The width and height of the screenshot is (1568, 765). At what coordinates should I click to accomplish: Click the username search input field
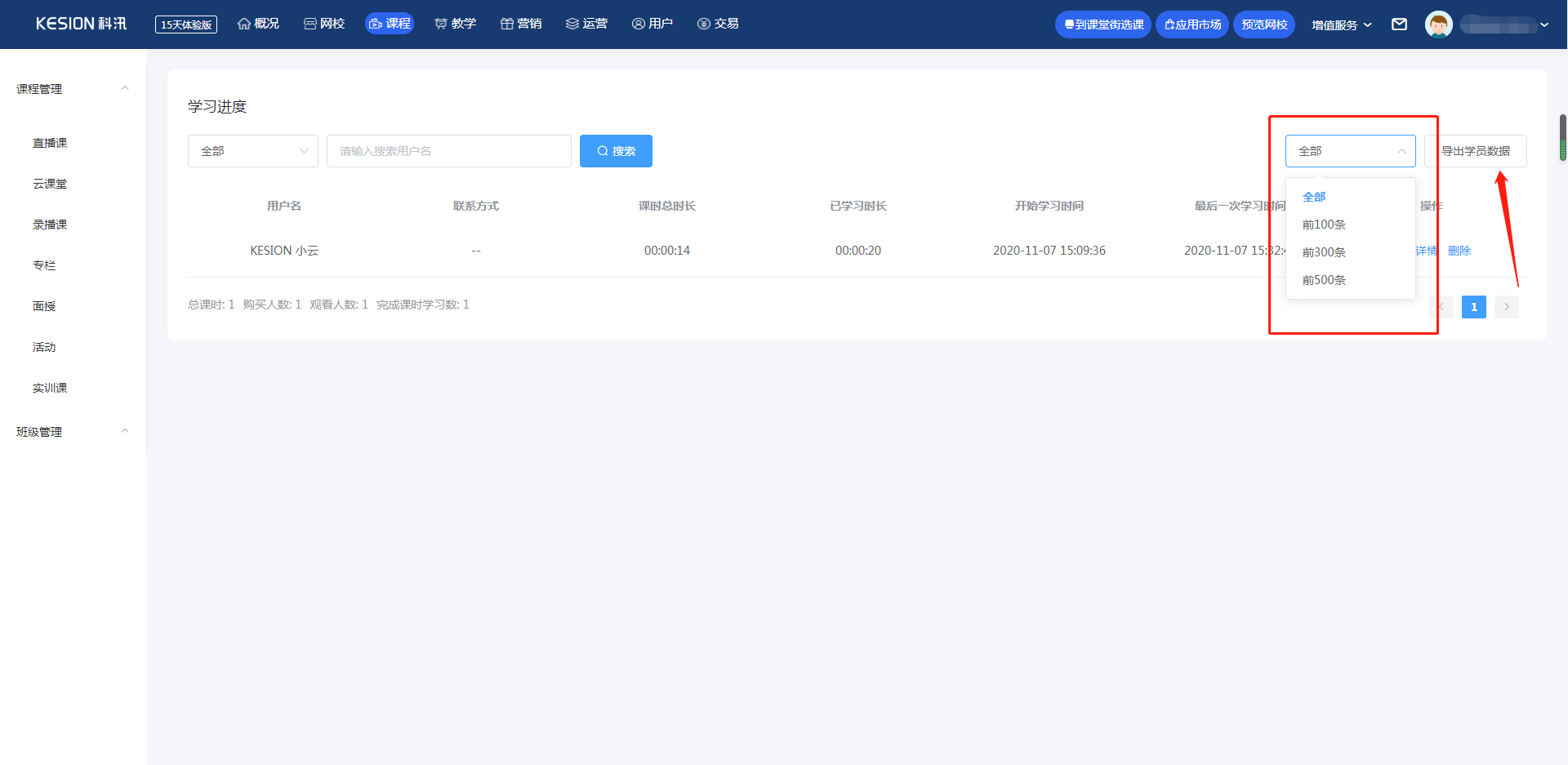point(448,151)
